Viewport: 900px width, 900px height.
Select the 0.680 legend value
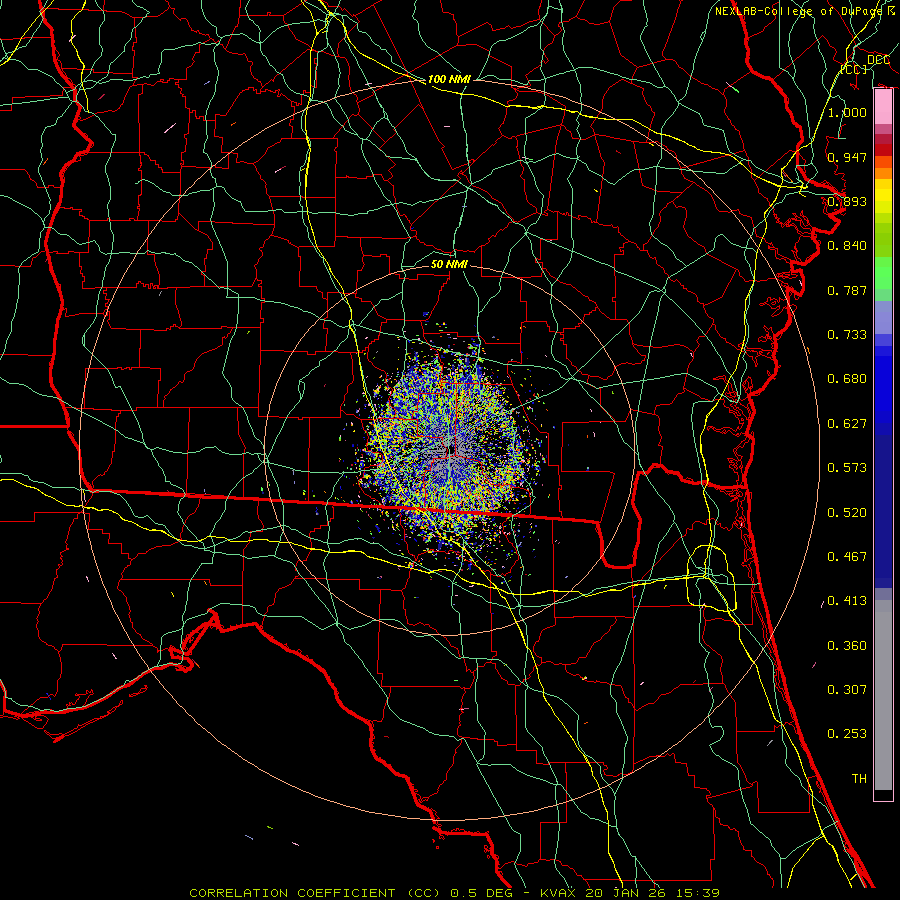tap(847, 379)
